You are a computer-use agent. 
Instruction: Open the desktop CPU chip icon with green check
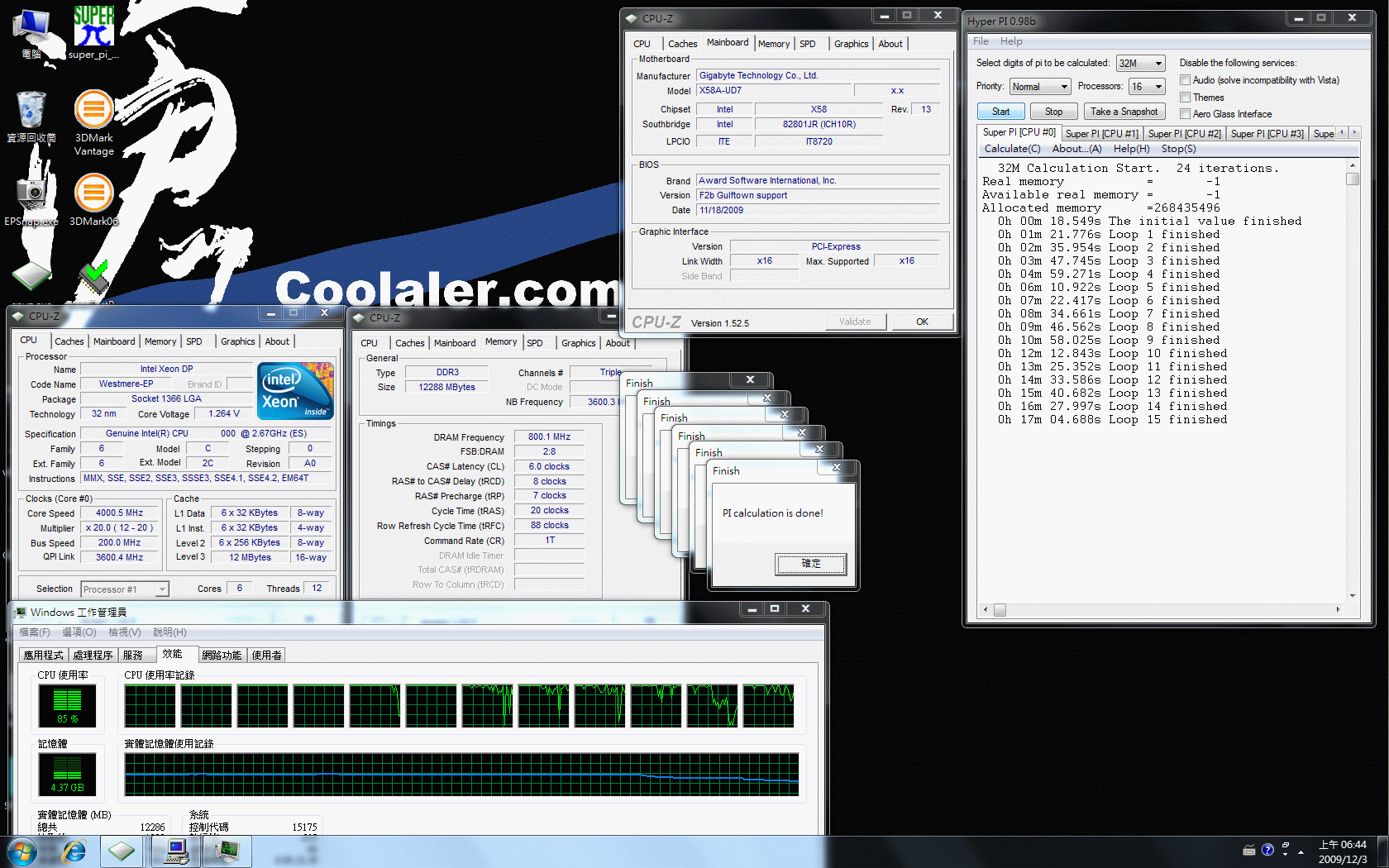pos(93,279)
